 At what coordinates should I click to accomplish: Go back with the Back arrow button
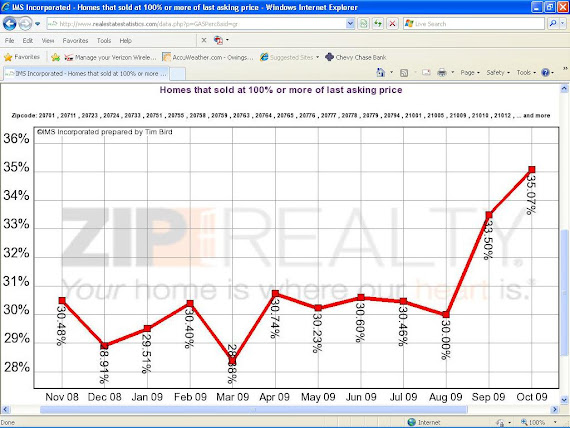coord(9,24)
